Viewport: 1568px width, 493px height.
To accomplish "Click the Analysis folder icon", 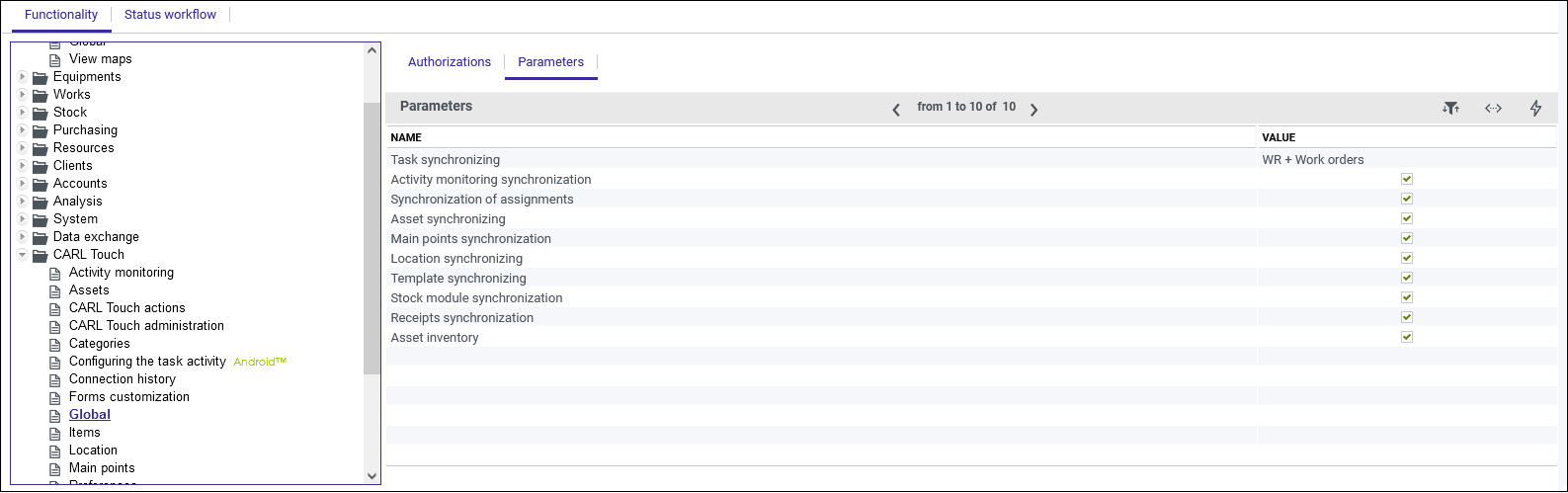I will (x=40, y=202).
